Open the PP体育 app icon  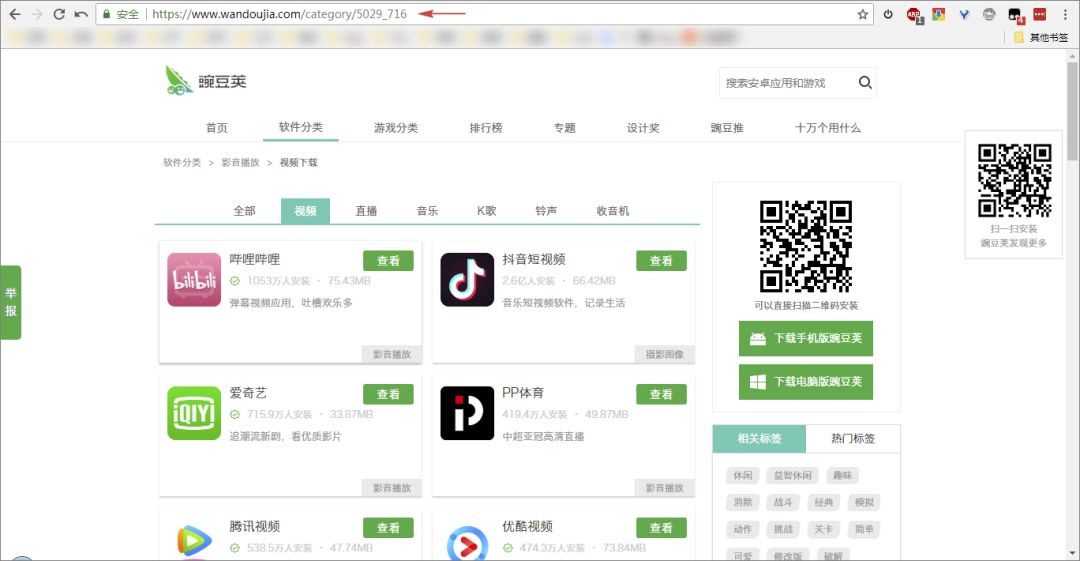click(467, 413)
